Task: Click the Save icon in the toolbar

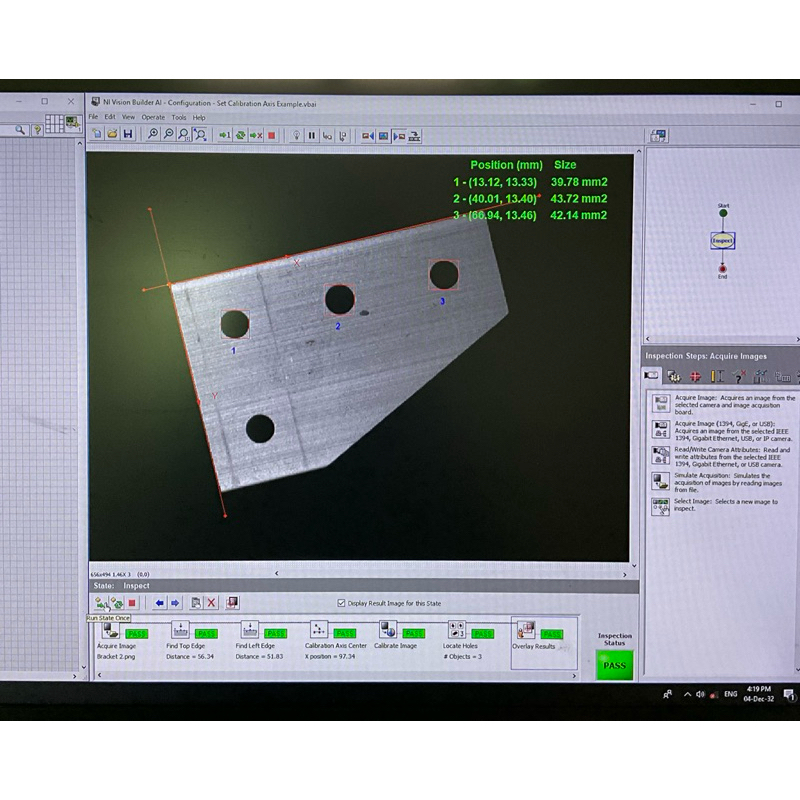Action: [x=128, y=134]
